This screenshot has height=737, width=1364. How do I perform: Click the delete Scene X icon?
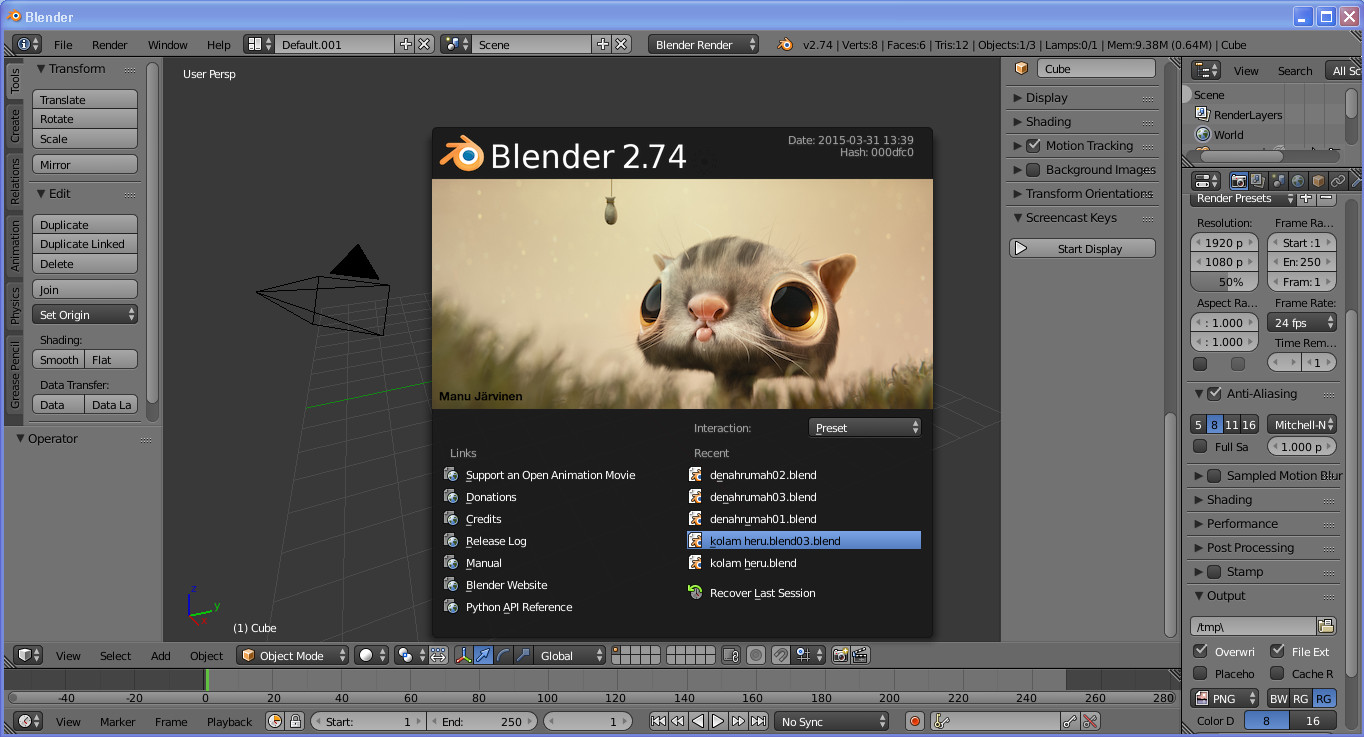622,44
